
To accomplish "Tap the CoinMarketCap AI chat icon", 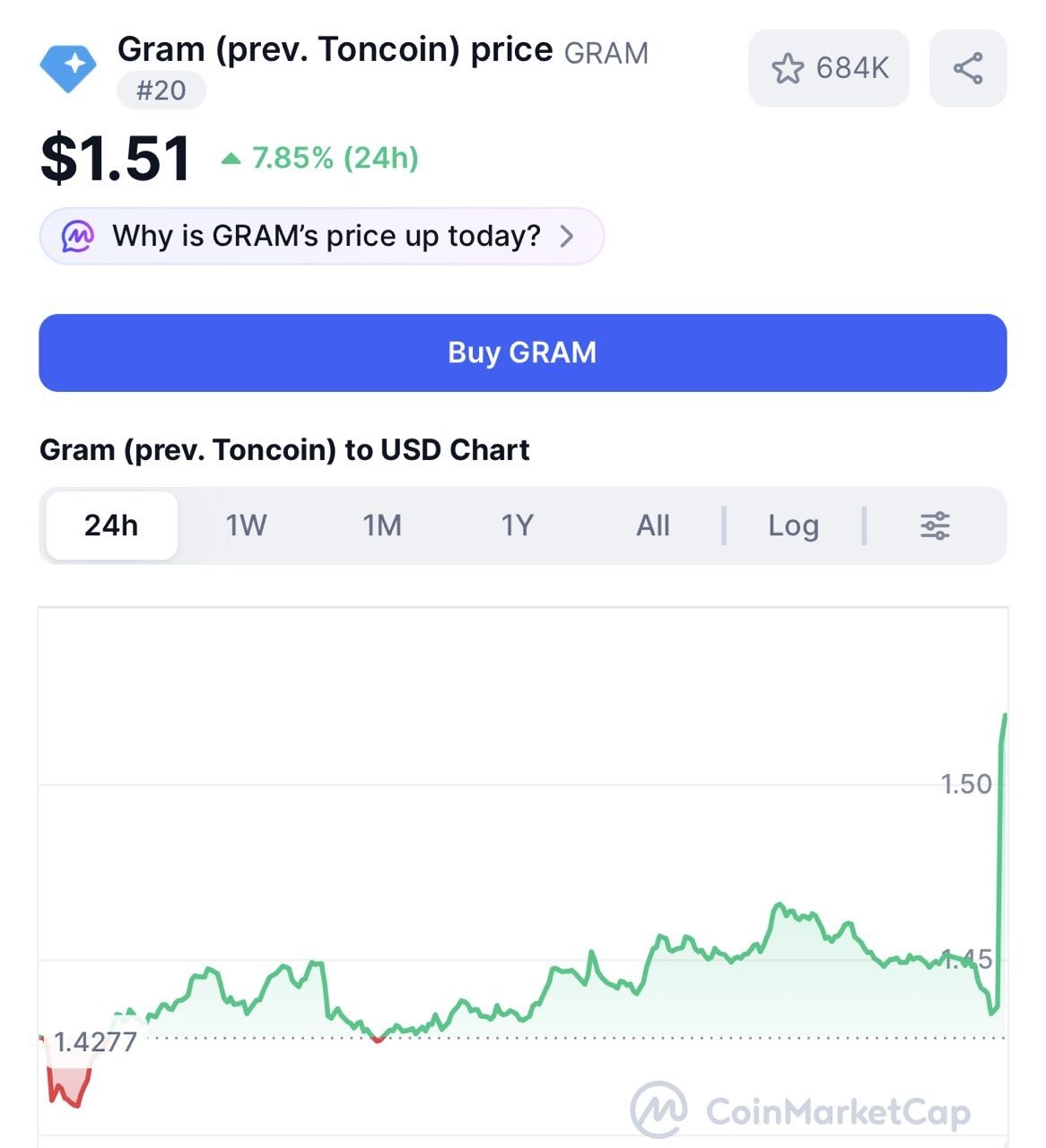I will tap(77, 236).
